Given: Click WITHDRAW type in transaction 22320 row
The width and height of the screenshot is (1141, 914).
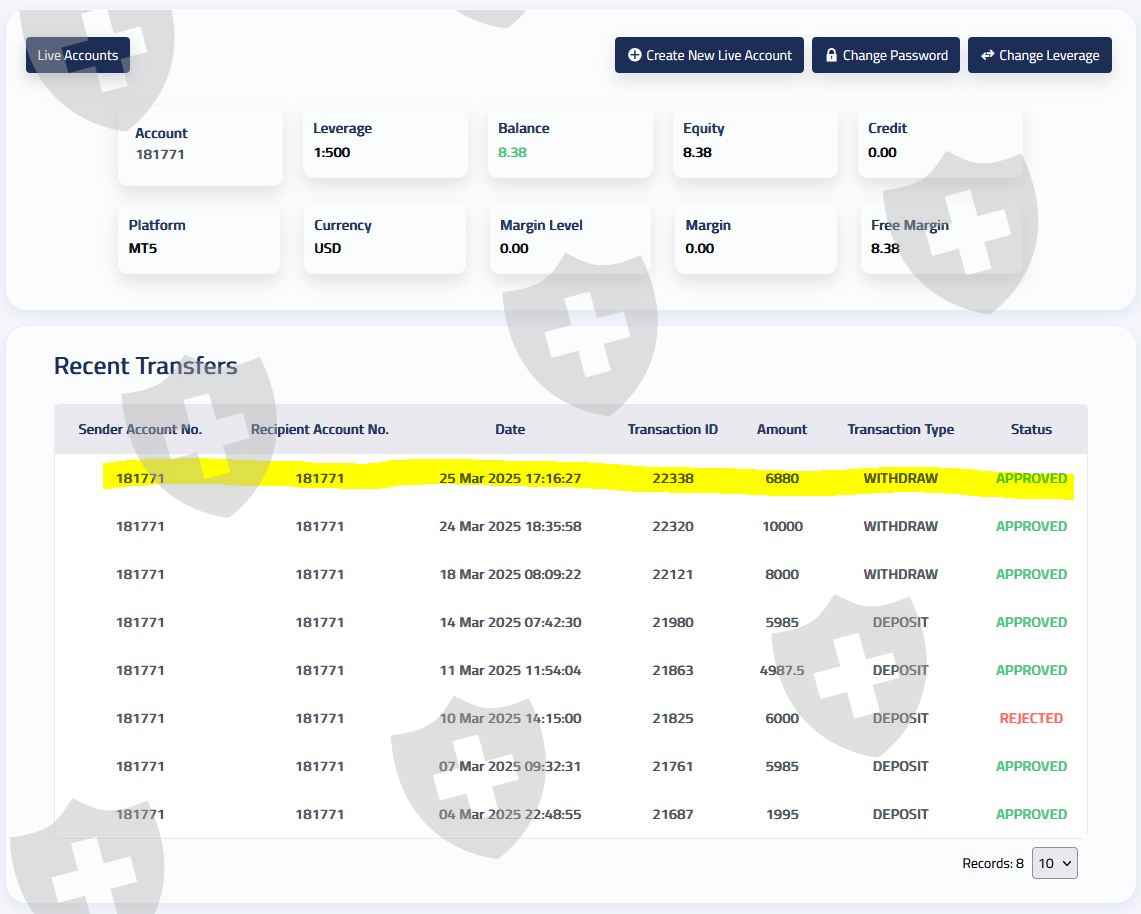Looking at the screenshot, I should coord(900,526).
